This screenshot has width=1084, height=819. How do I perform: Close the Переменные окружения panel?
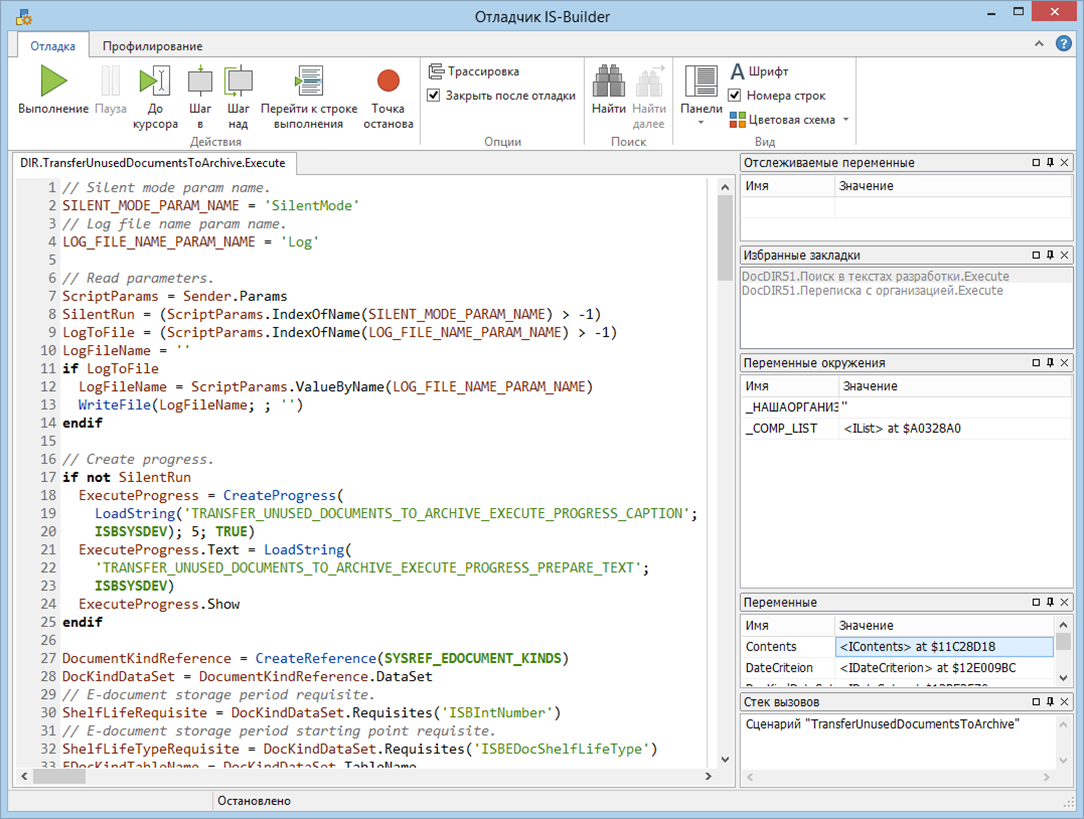click(x=1065, y=363)
